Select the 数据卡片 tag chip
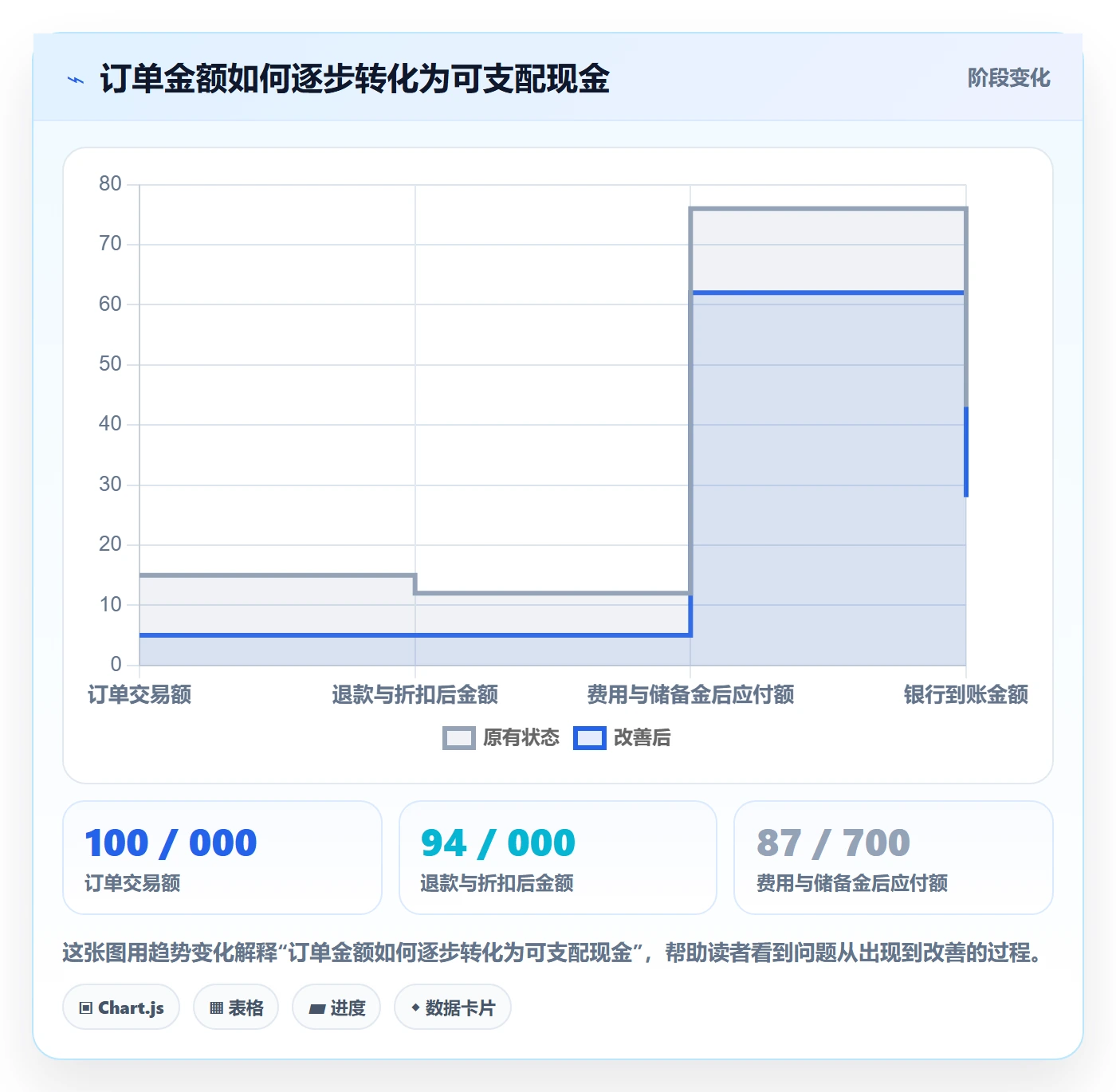 point(453,1008)
